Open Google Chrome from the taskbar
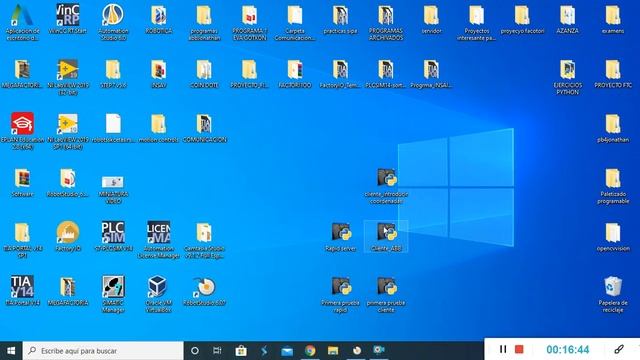Viewport: 640px width, 360px height. tap(310, 350)
